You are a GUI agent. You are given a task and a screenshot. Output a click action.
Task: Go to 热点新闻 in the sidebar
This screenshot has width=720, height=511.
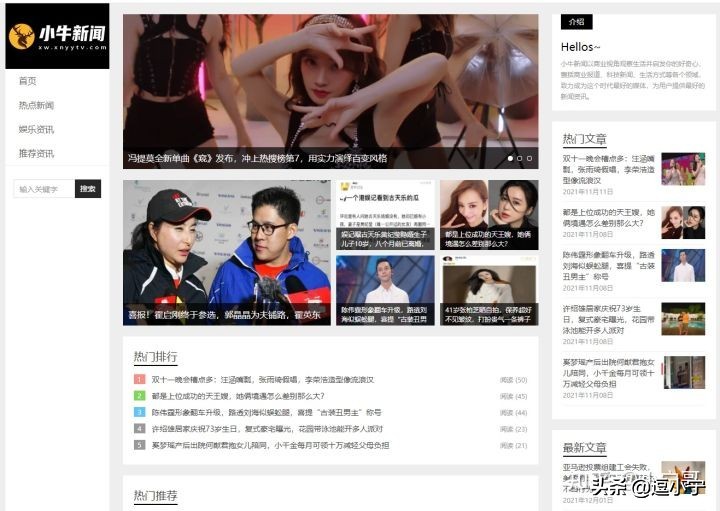pyautogui.click(x=36, y=105)
